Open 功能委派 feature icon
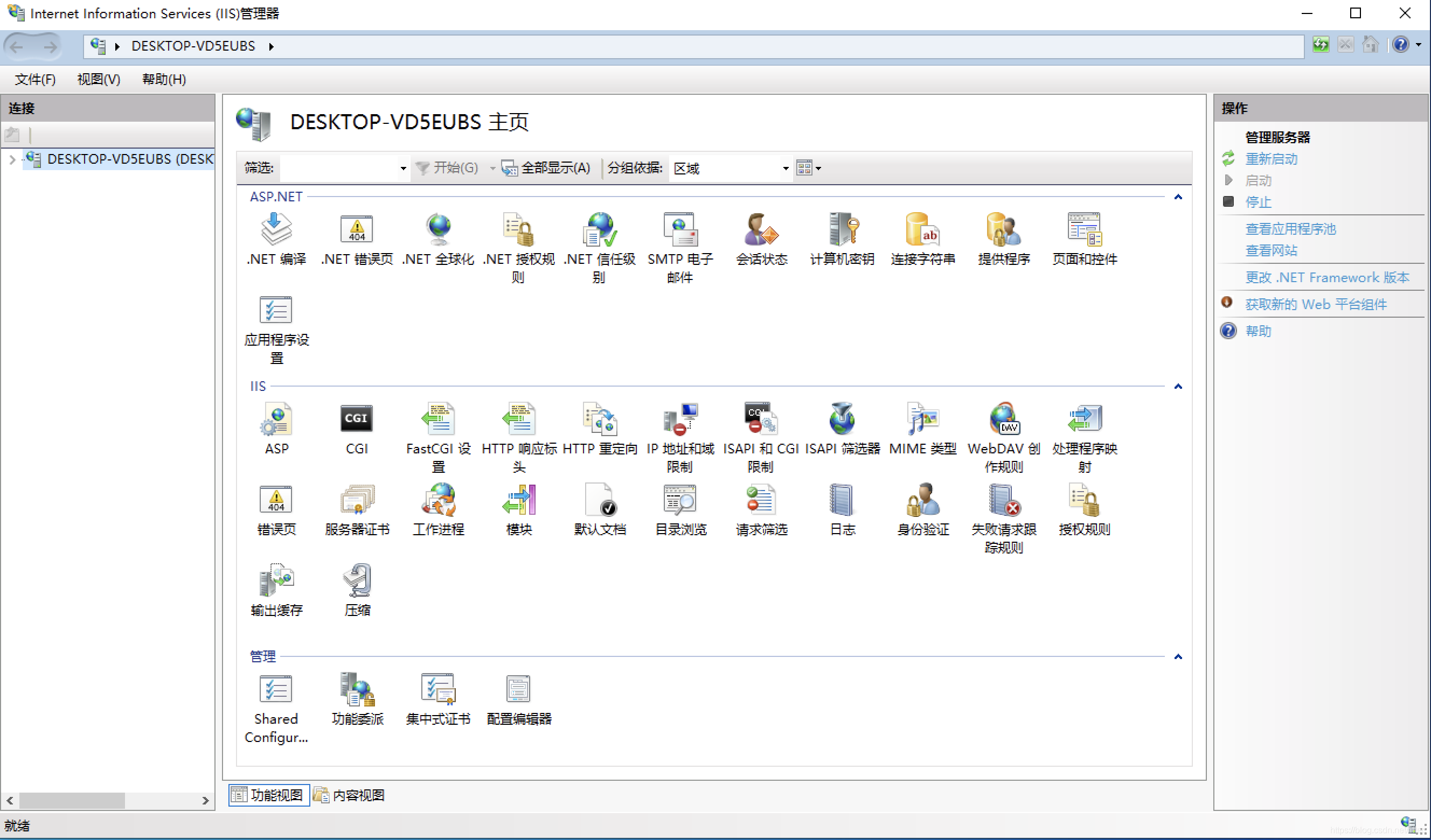The width and height of the screenshot is (1431, 840). coord(357,689)
